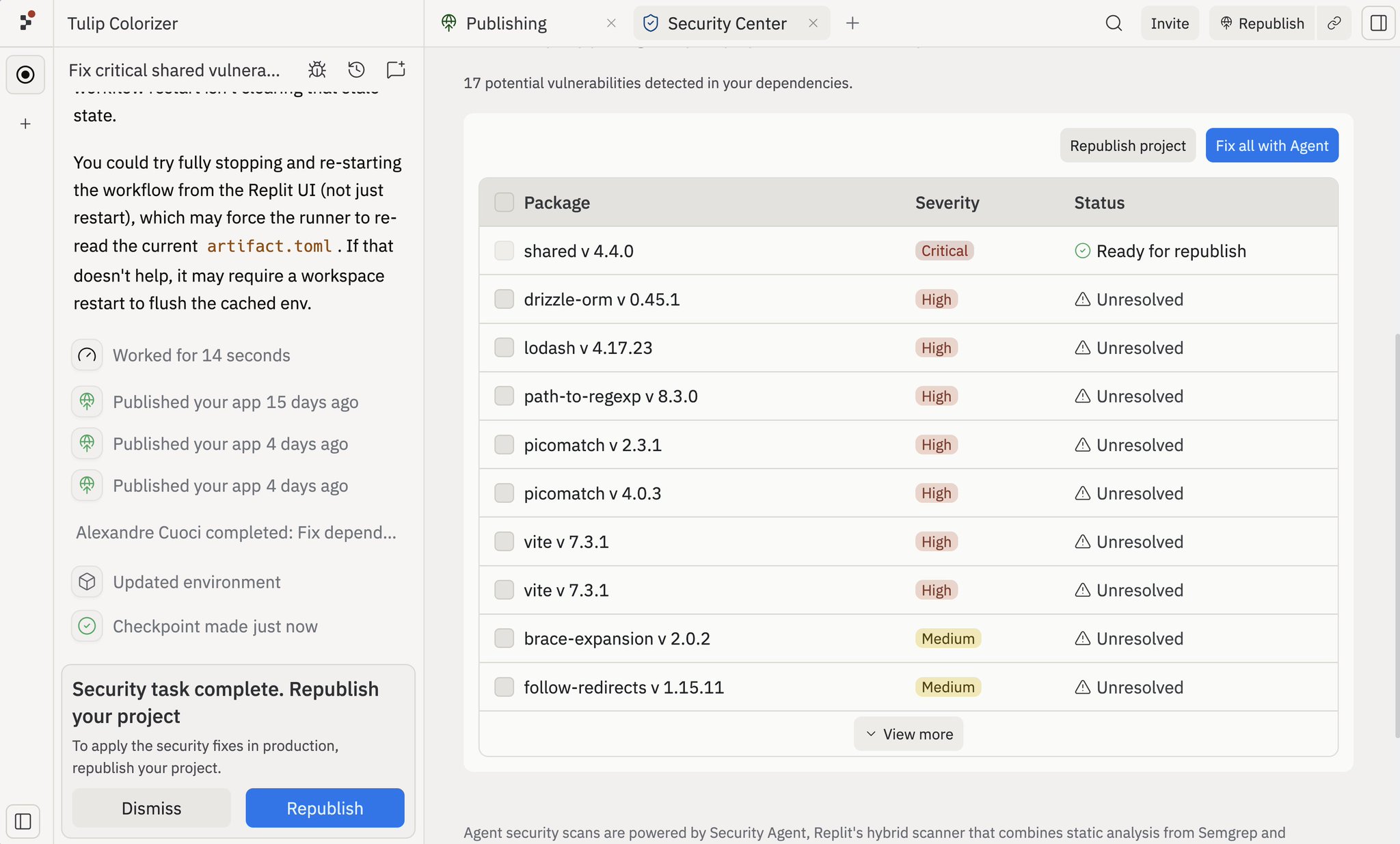1400x844 pixels.
Task: Check the shared v 4.4.0 checkbox
Action: [504, 251]
